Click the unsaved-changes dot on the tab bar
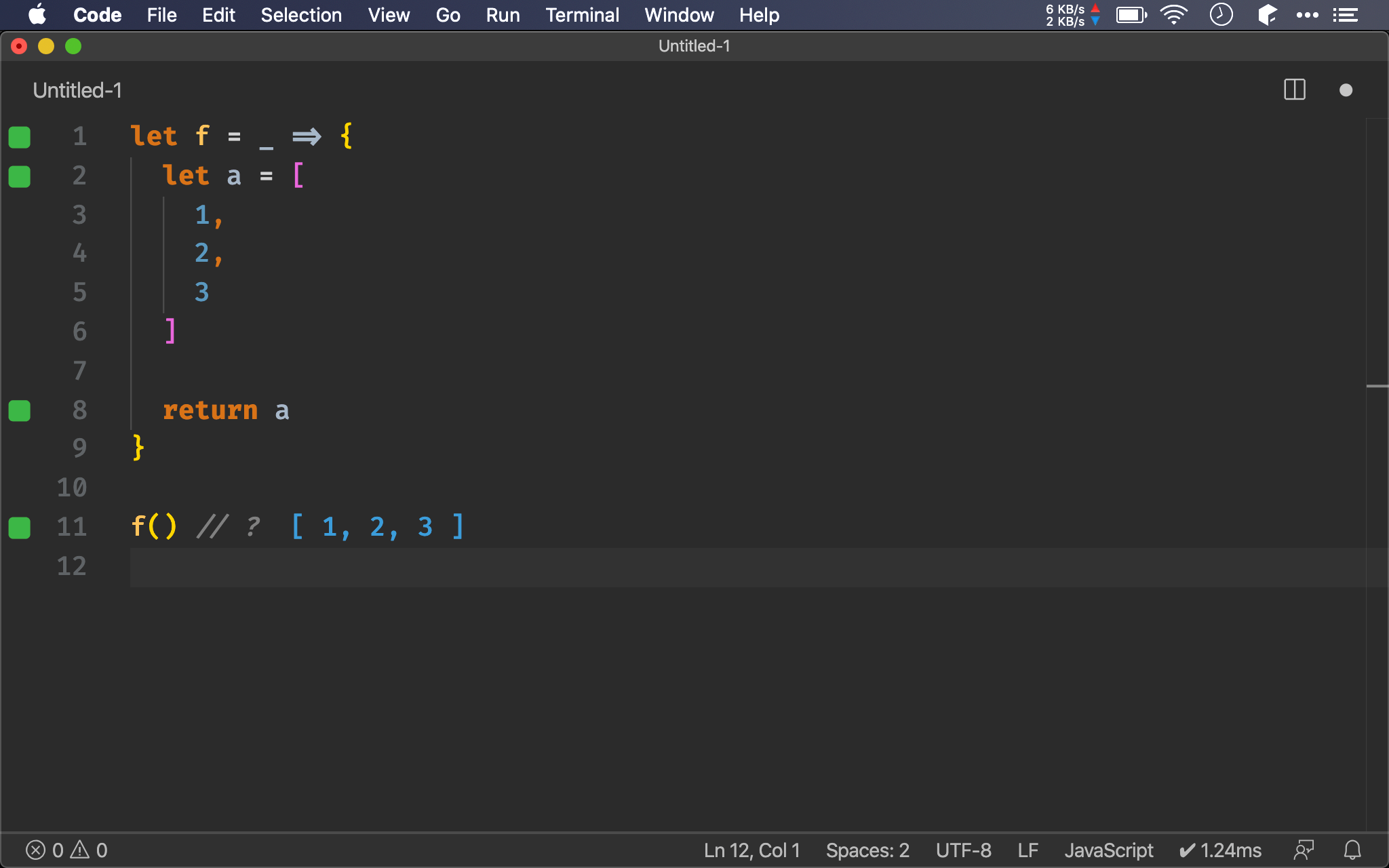1389x868 pixels. coord(1346,90)
